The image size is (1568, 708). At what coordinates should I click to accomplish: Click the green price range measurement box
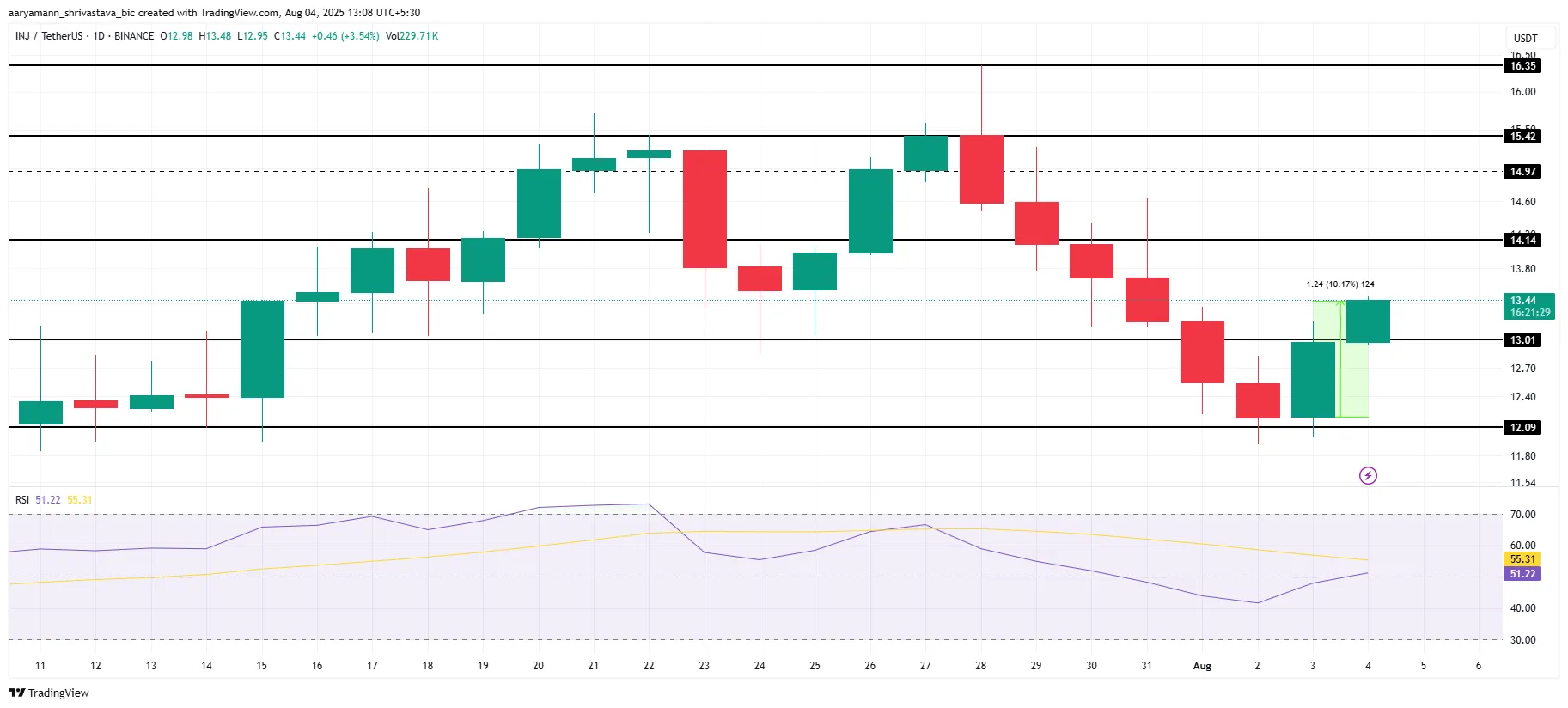1340,359
